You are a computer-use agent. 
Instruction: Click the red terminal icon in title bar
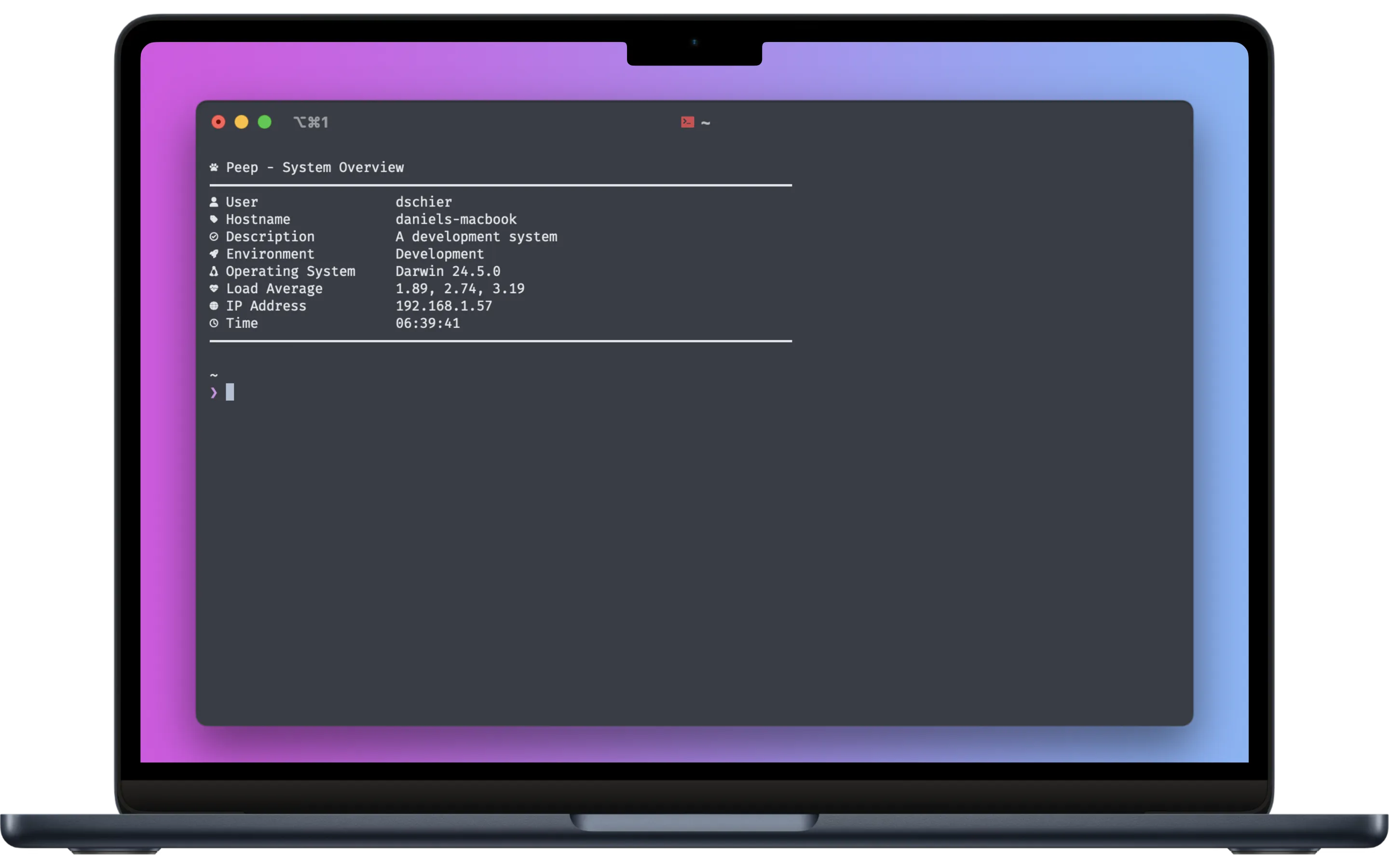(687, 122)
